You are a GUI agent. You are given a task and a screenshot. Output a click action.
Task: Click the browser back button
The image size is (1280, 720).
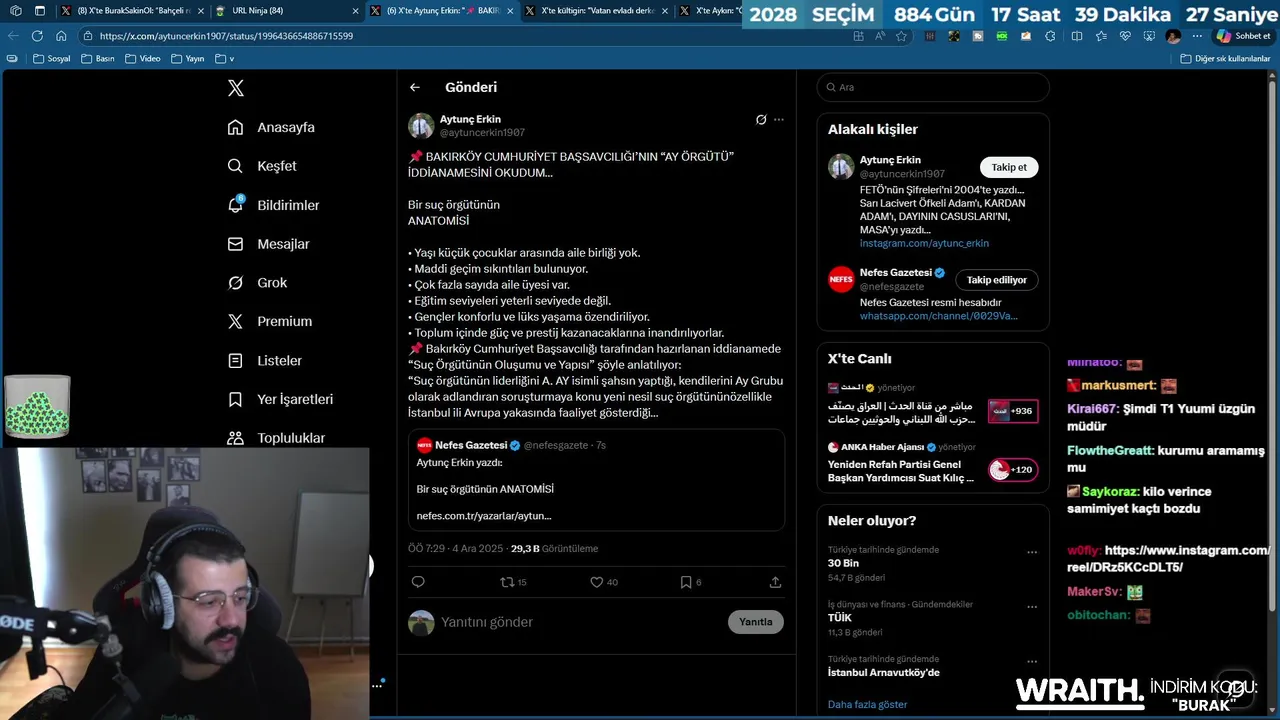(x=13, y=36)
